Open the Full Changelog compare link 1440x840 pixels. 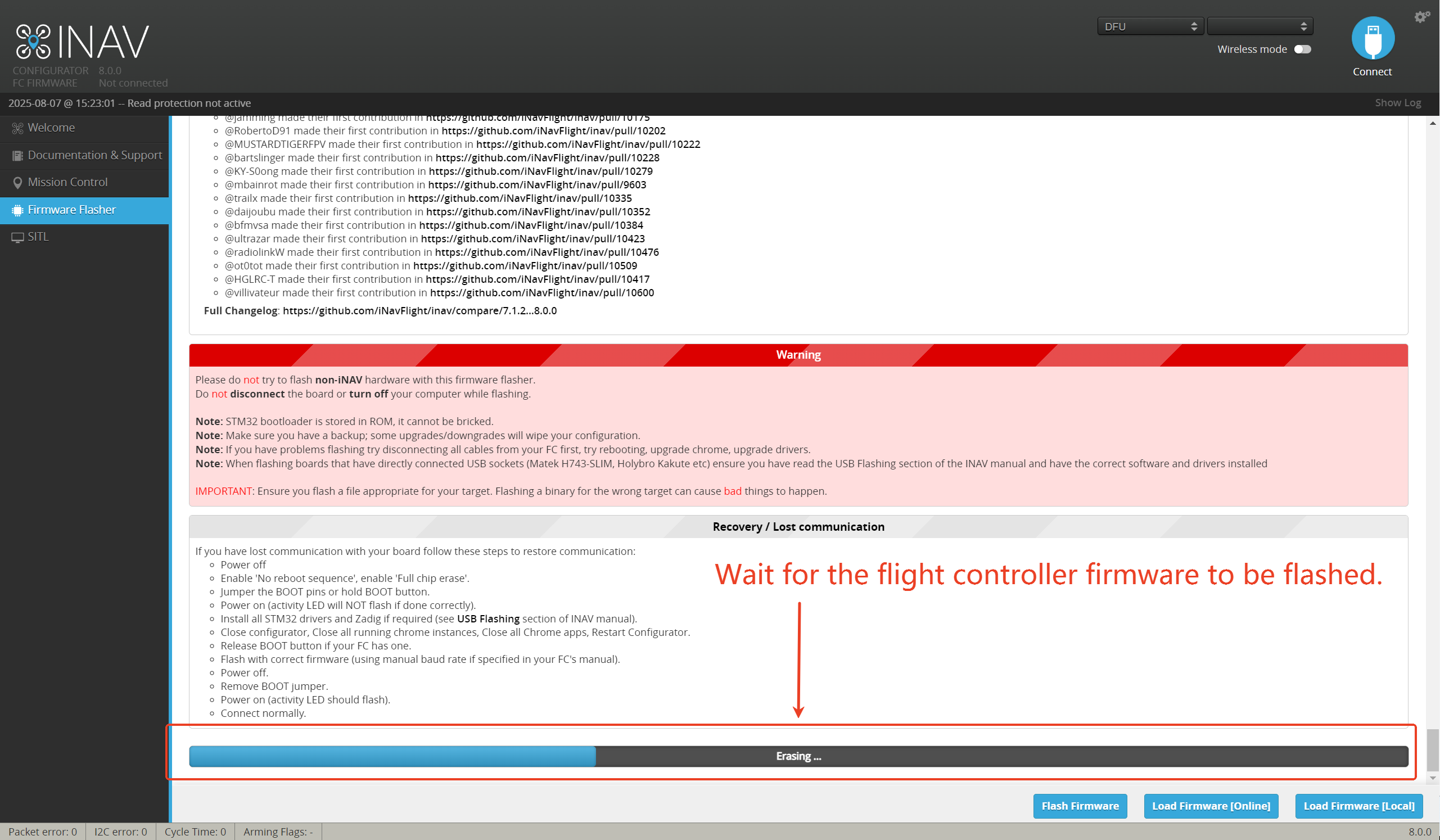pos(419,311)
